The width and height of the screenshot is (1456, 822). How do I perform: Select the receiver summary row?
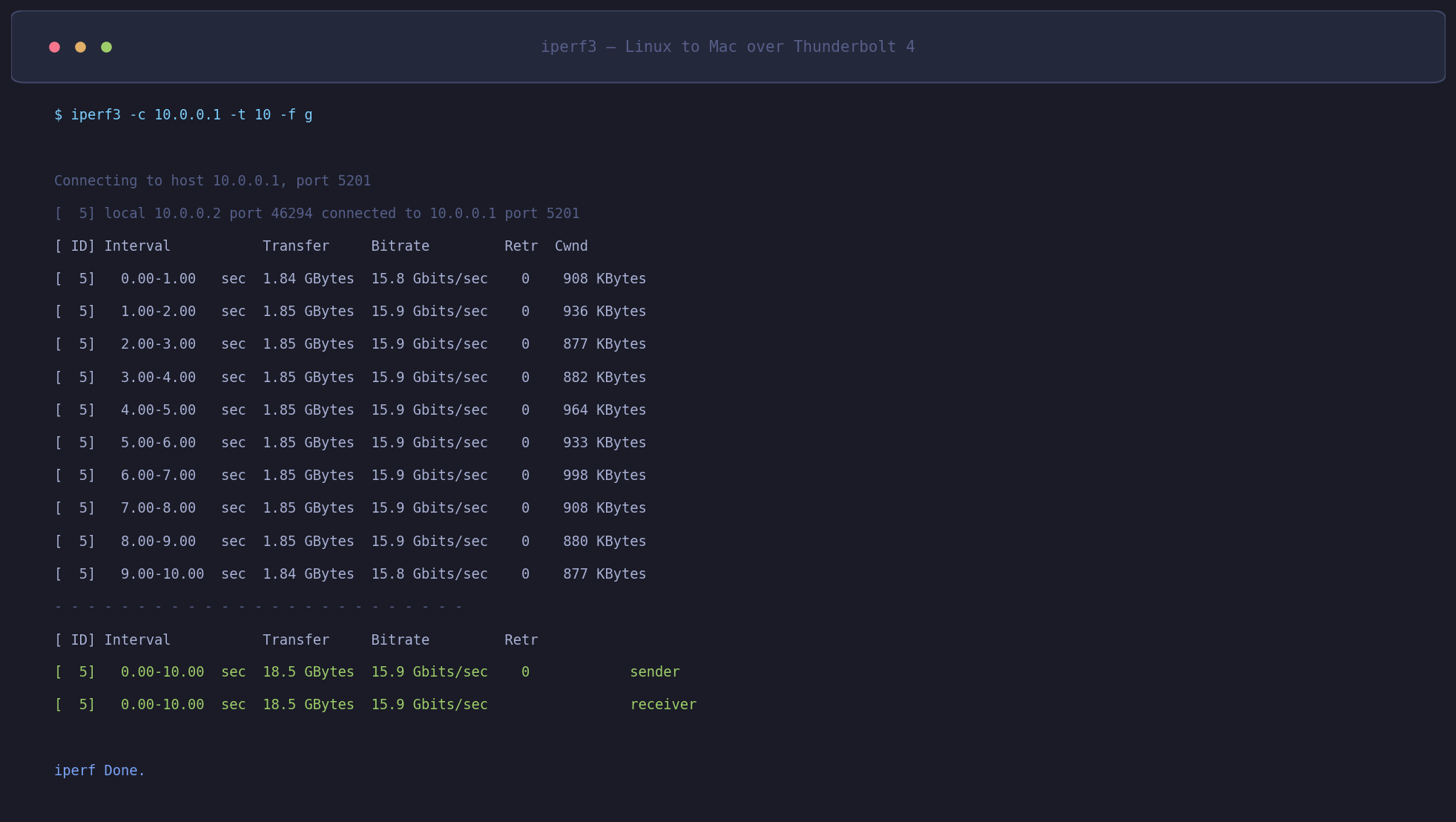click(x=375, y=704)
